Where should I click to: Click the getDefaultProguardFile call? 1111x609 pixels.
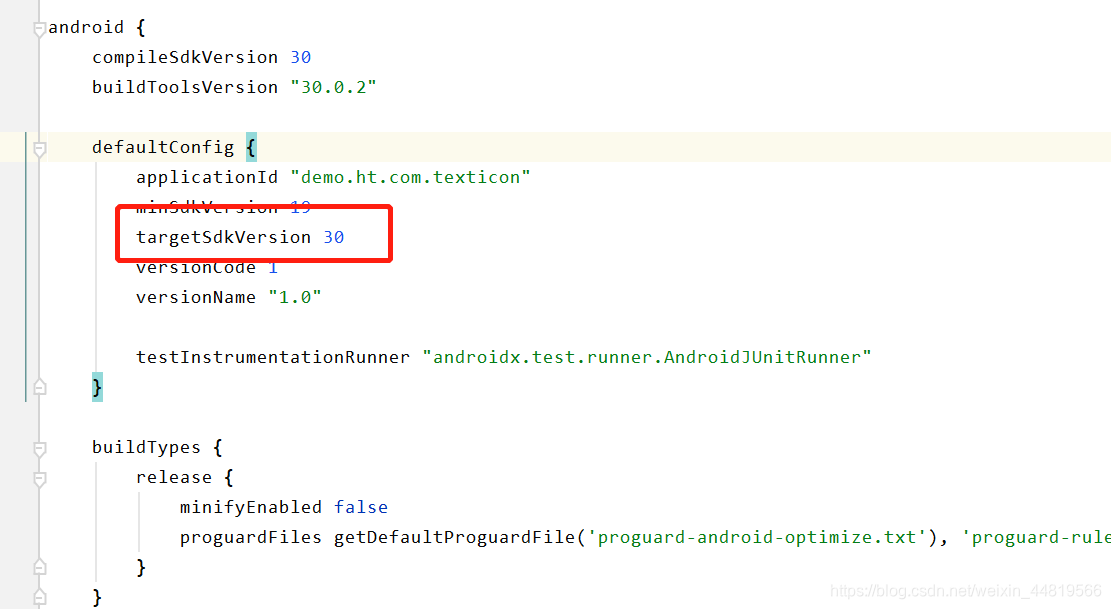[x=454, y=537]
